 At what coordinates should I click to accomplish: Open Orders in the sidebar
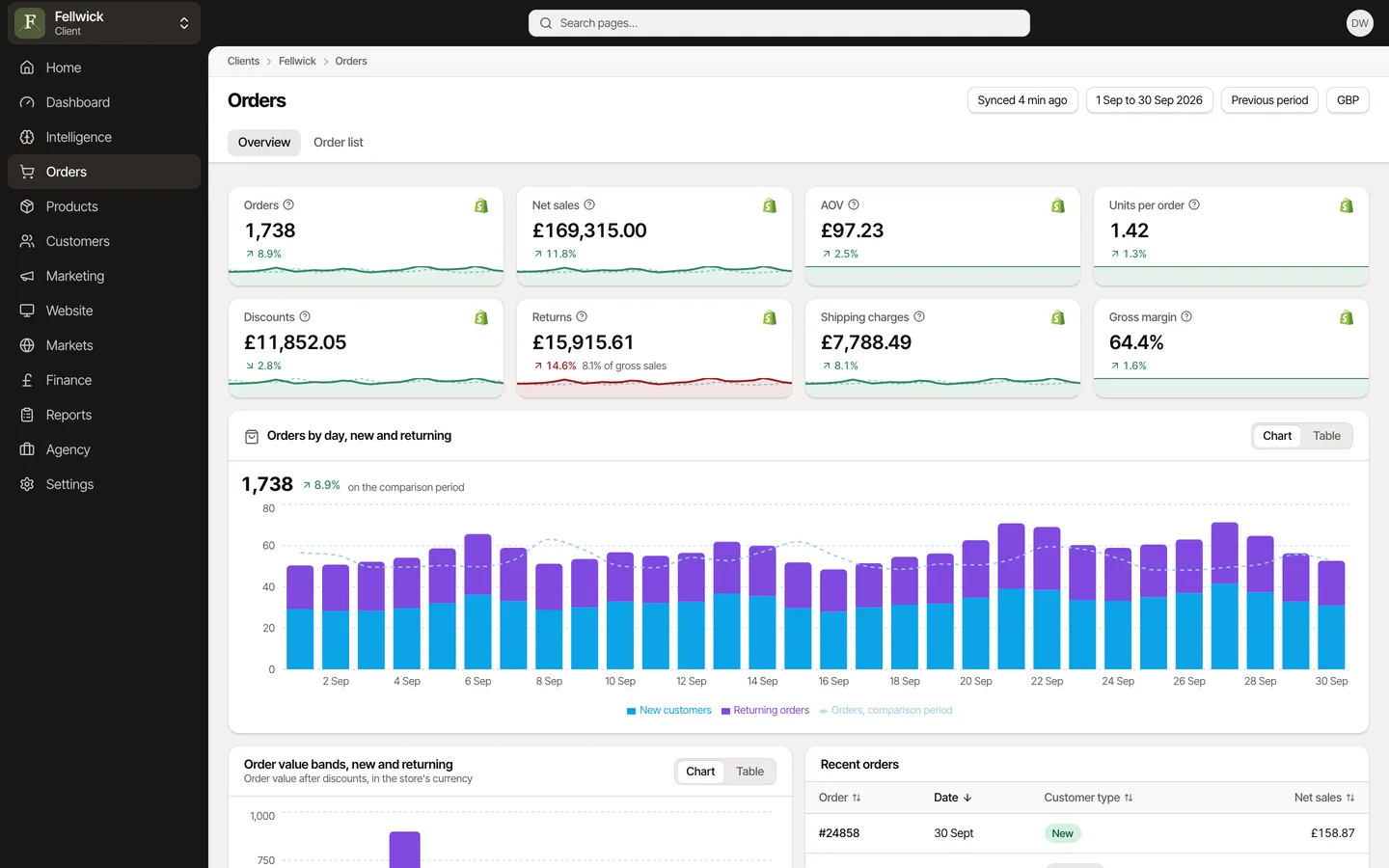point(104,172)
